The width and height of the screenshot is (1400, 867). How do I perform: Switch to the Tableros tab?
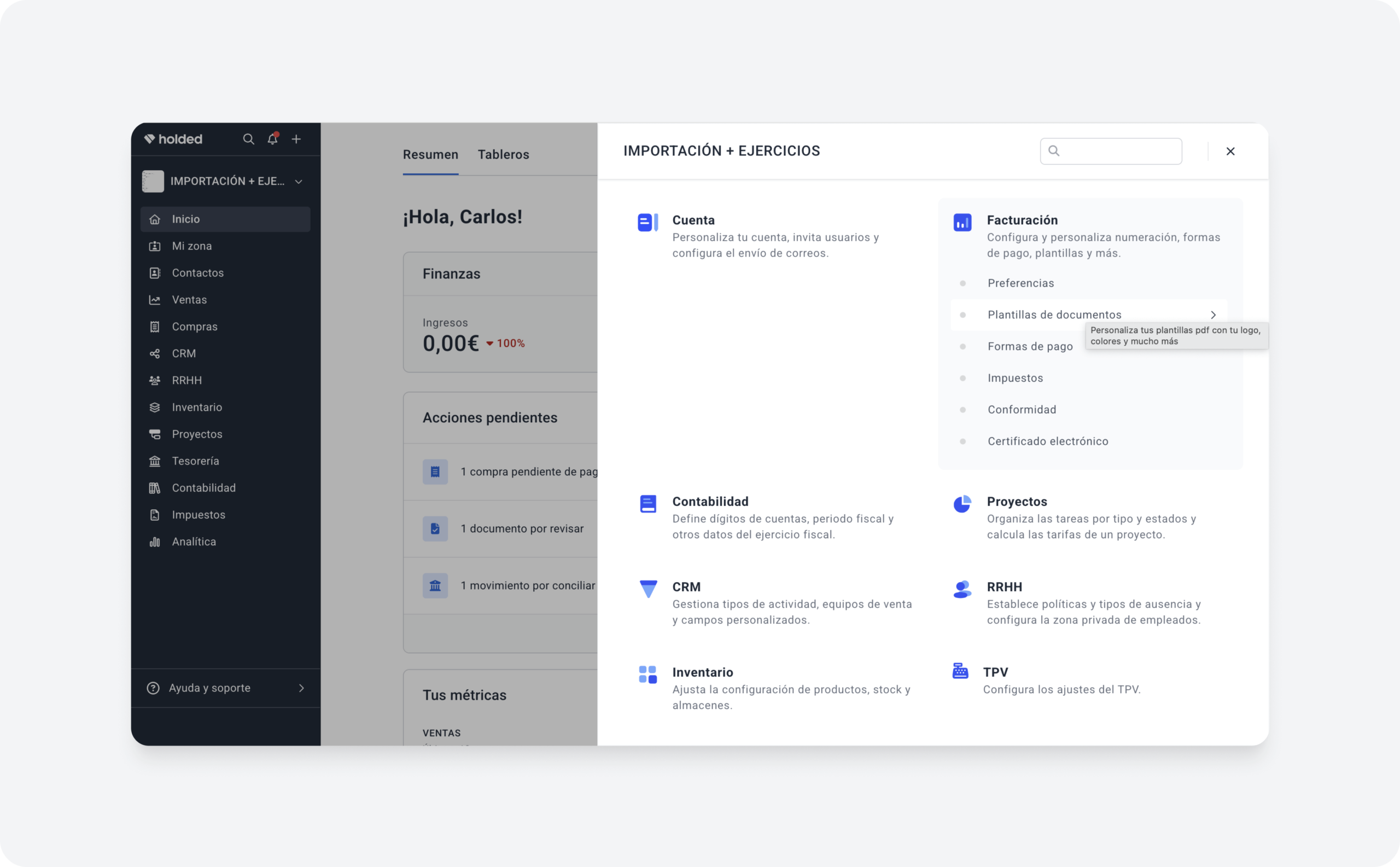coord(503,154)
